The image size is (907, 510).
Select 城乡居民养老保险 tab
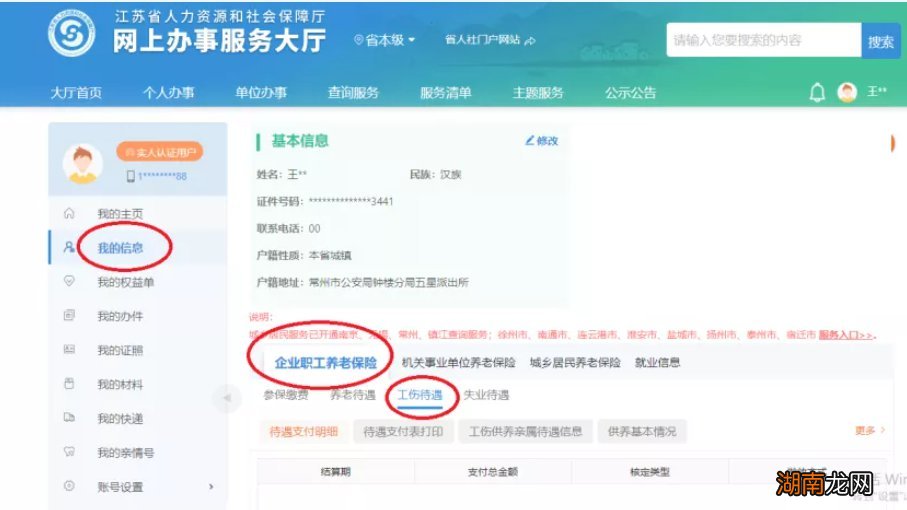(575, 363)
